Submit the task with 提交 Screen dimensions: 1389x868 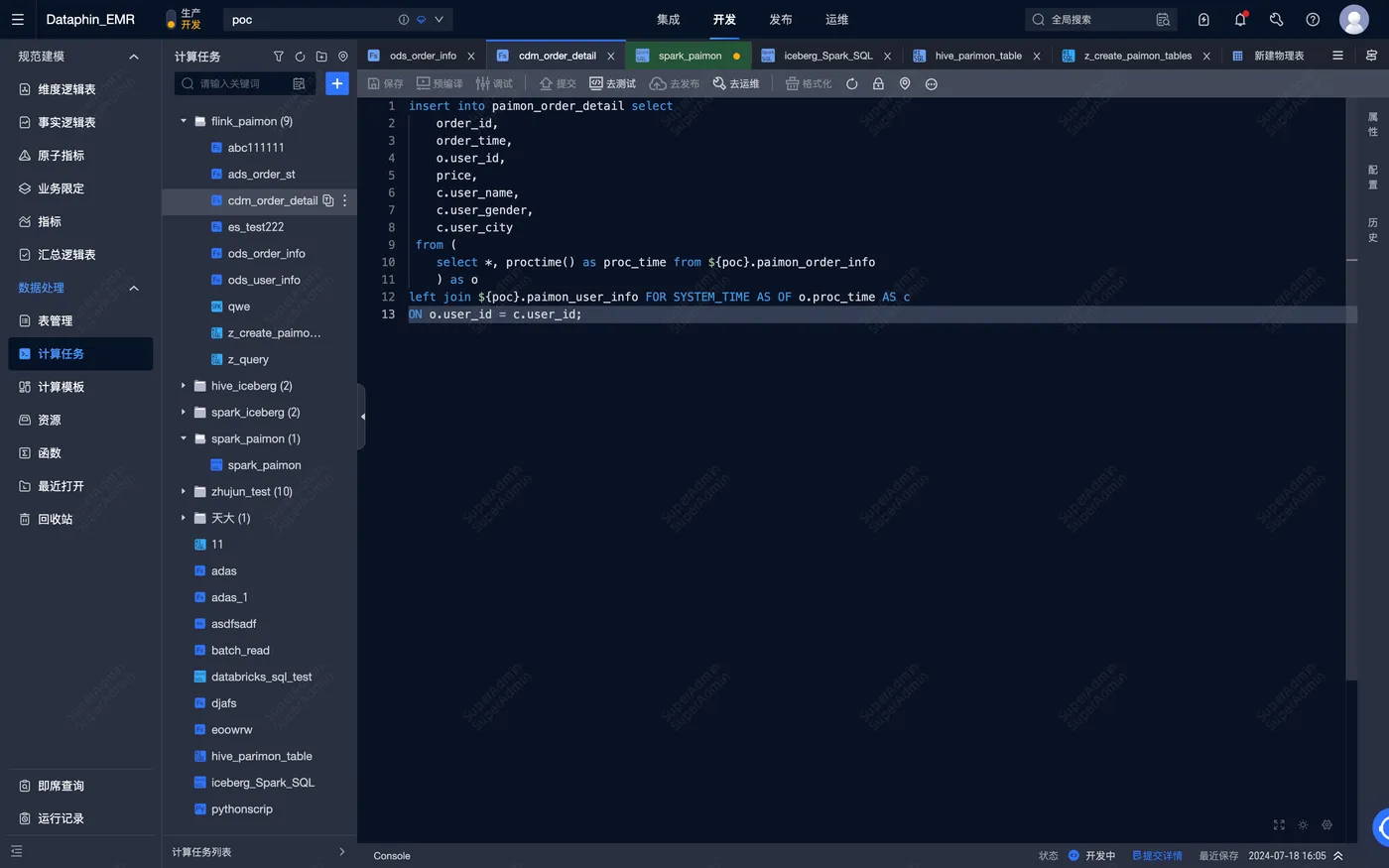coord(558,84)
